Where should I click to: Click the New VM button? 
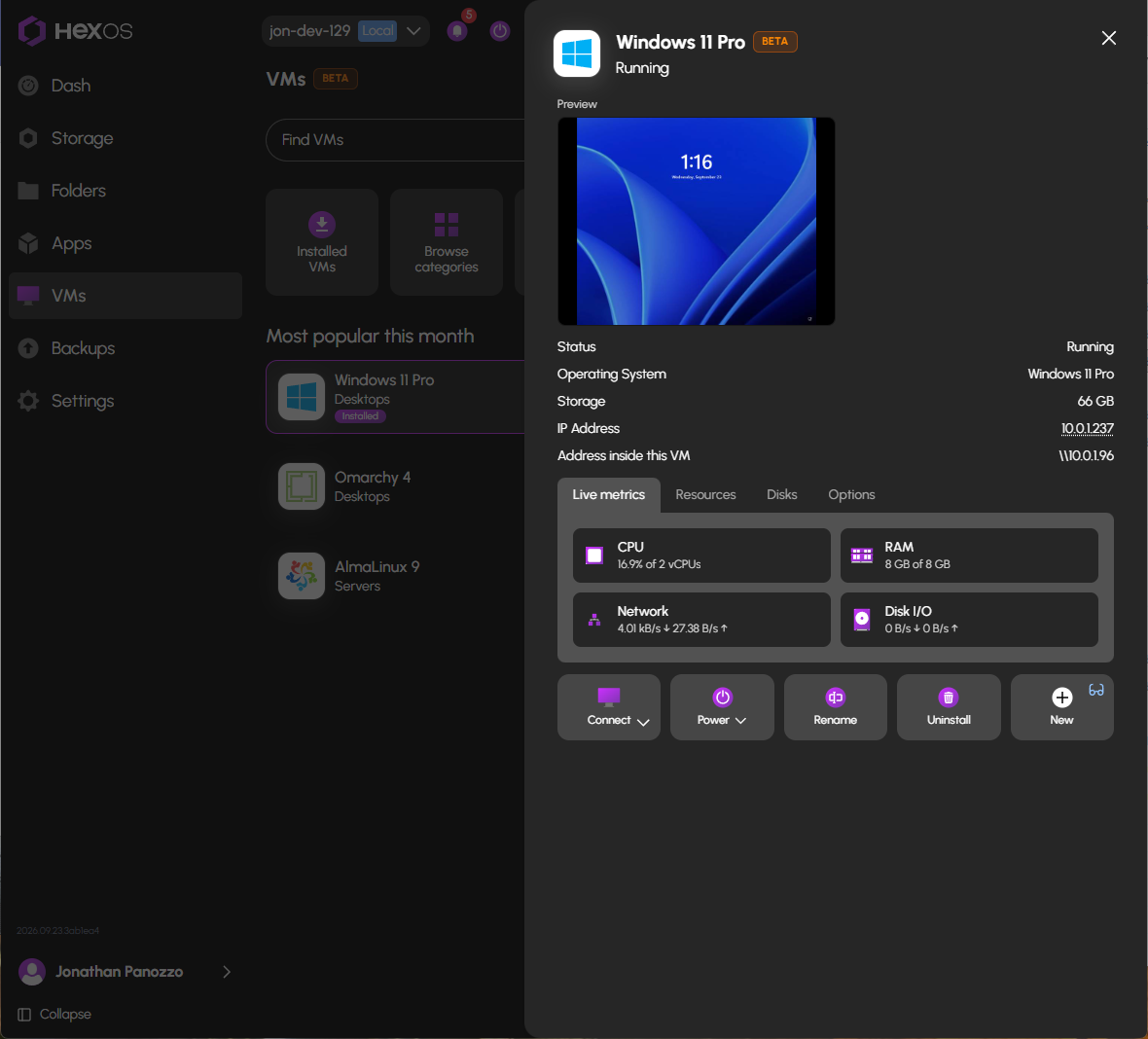[1061, 707]
